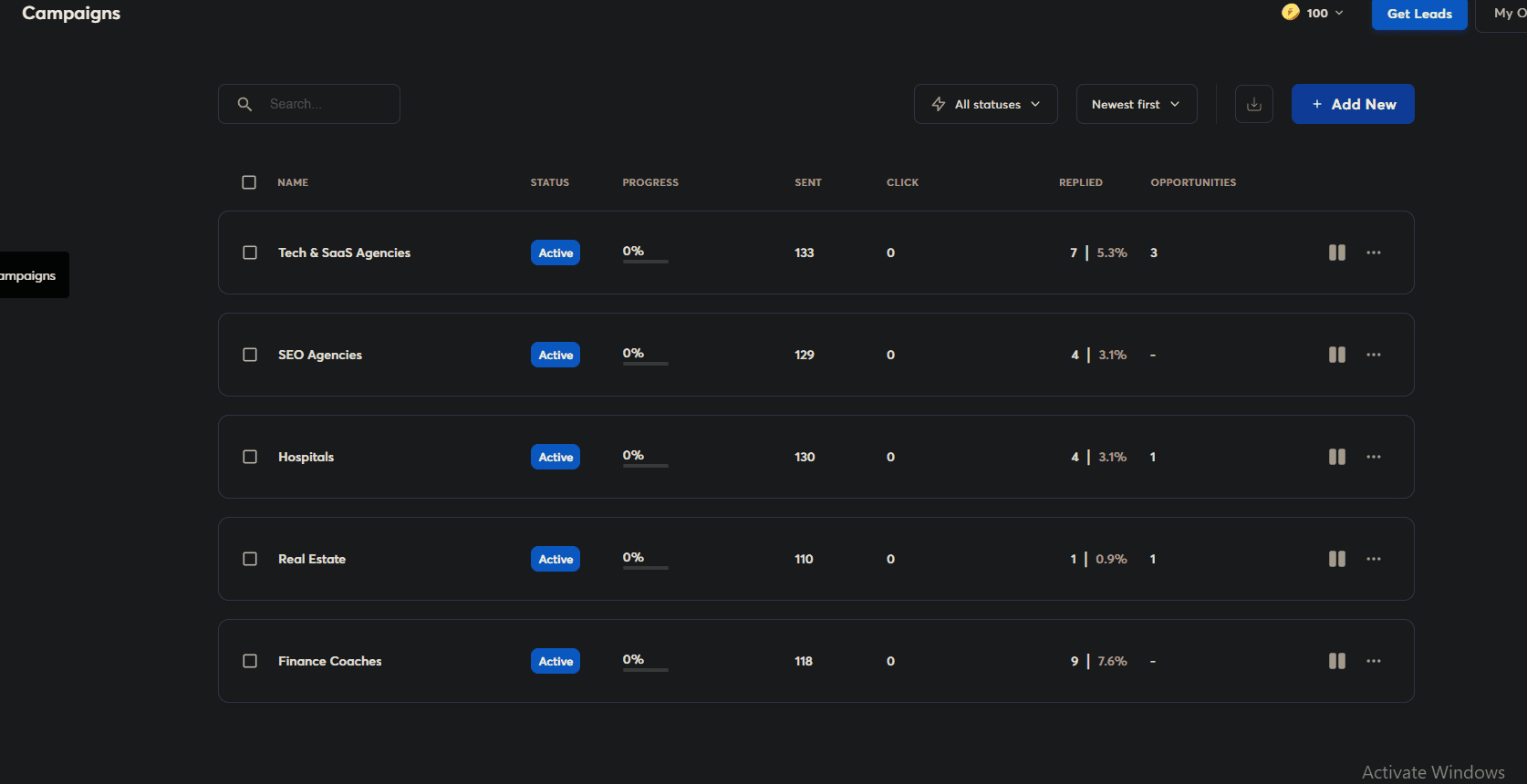
Task: Open the Real Estate campaign
Action: [312, 559]
